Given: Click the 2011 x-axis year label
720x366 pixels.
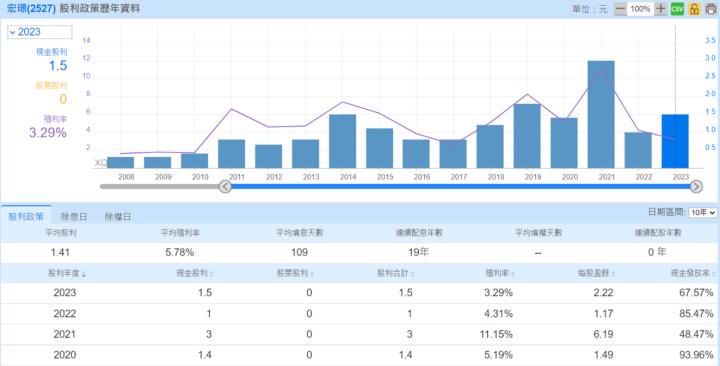Looking at the screenshot, I should click(237, 177).
